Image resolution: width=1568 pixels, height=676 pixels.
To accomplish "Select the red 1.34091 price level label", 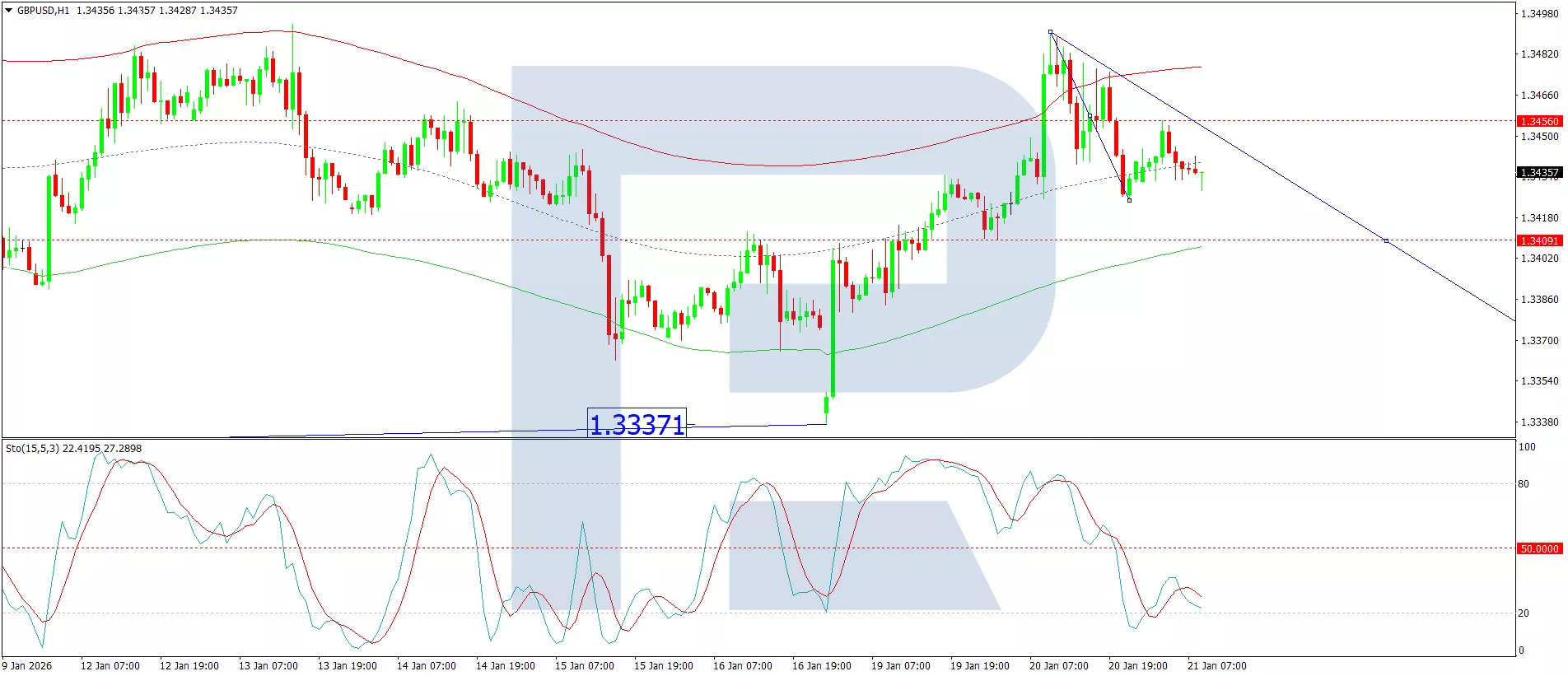I will coord(1538,240).
